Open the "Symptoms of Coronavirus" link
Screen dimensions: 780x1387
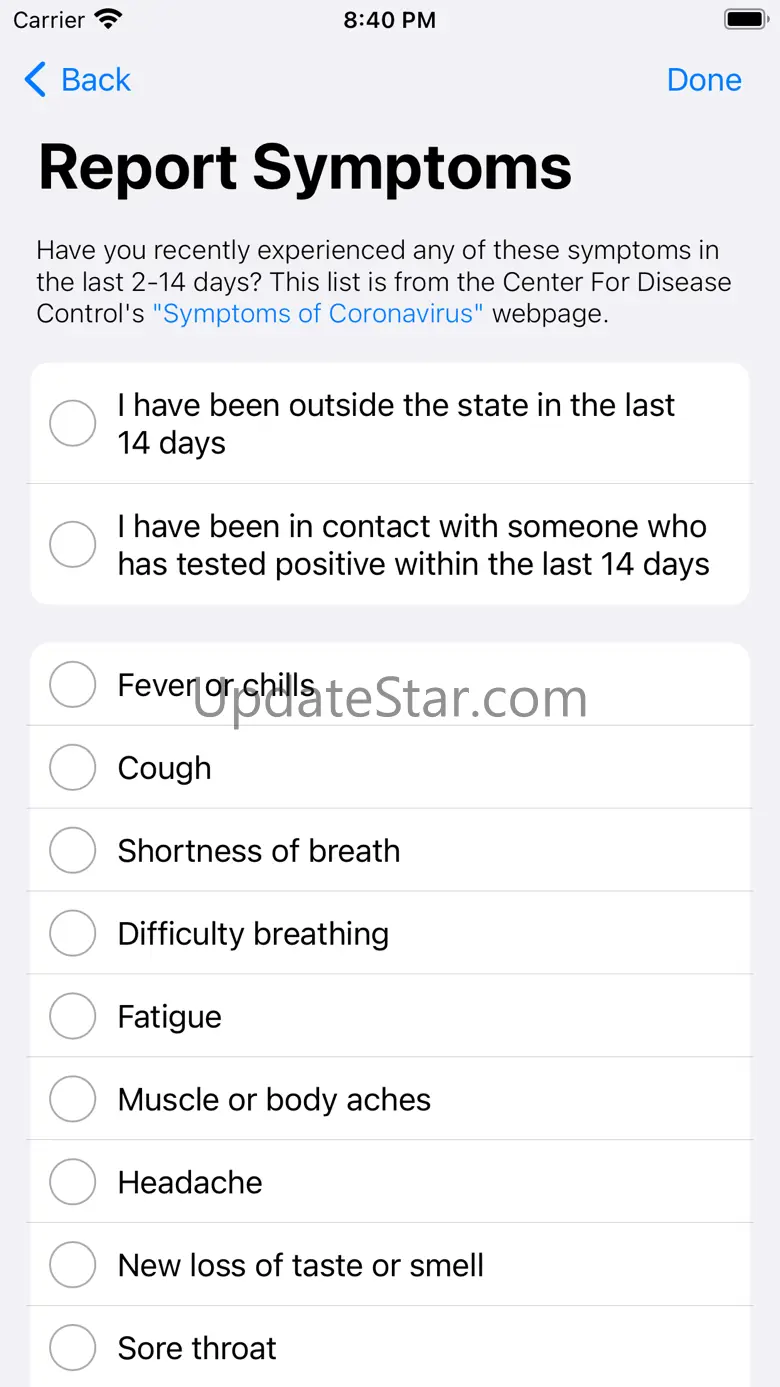click(318, 313)
